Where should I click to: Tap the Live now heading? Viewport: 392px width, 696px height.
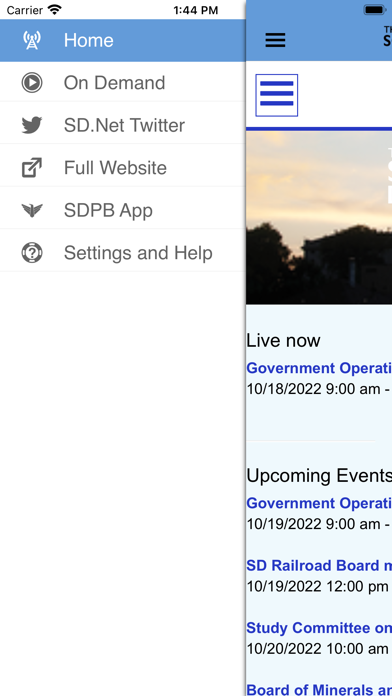click(283, 341)
